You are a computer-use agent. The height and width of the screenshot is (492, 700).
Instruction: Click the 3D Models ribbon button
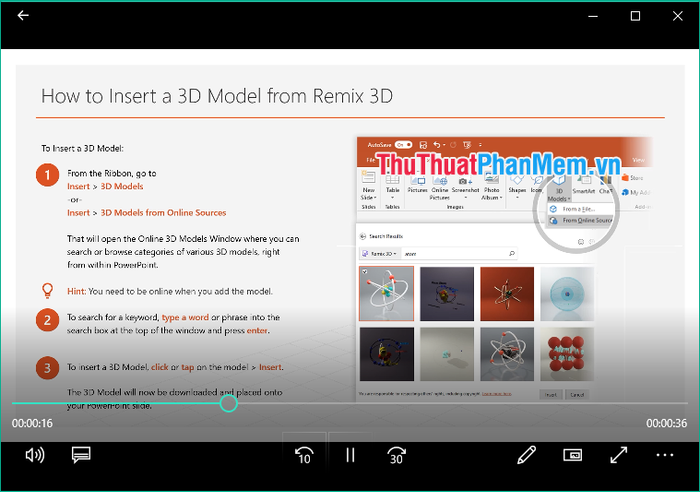point(559,188)
